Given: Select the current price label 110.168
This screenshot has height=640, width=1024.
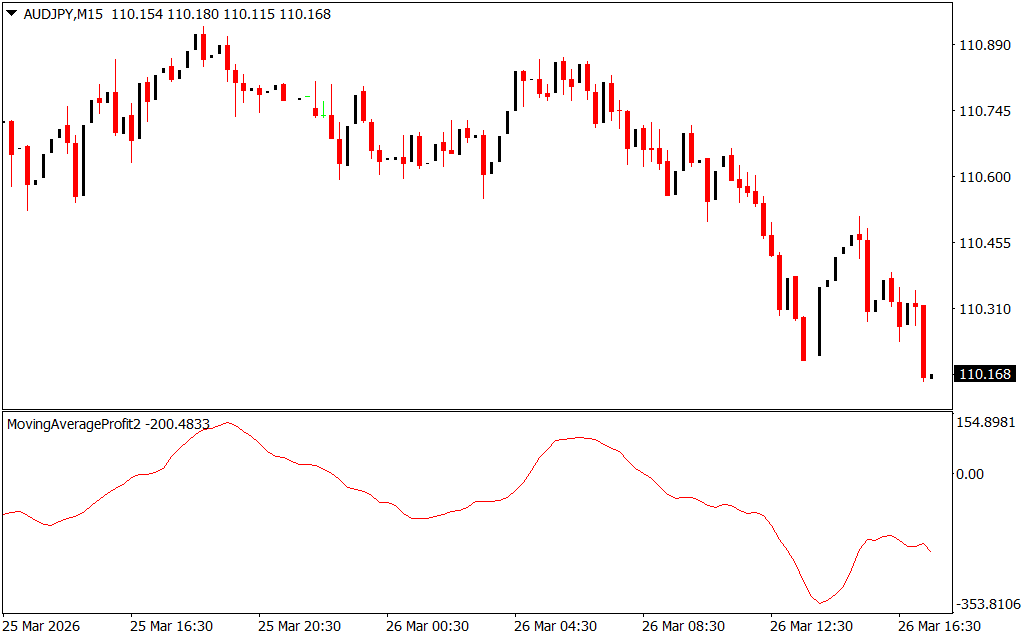Looking at the screenshot, I should [x=985, y=375].
